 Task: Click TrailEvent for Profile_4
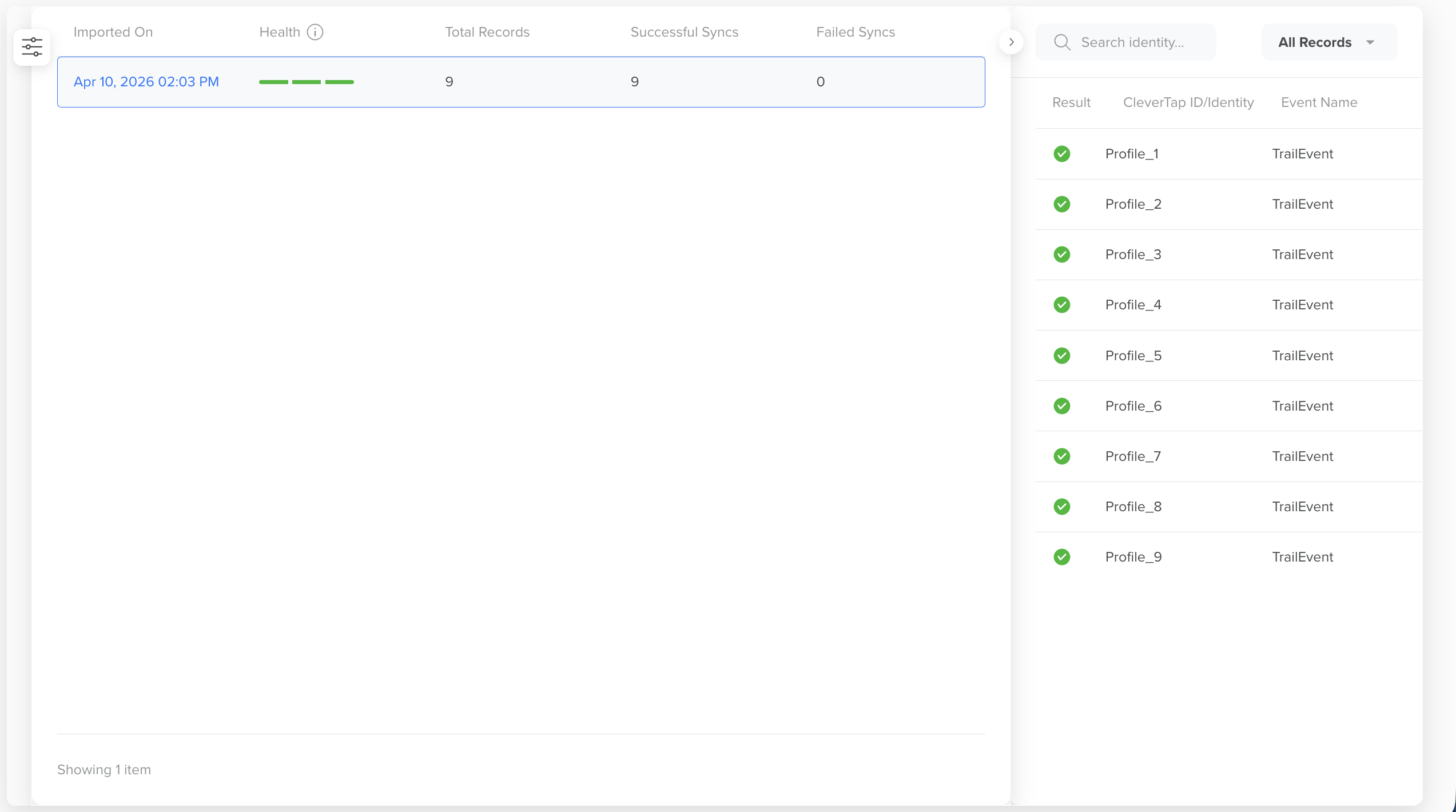(1302, 305)
